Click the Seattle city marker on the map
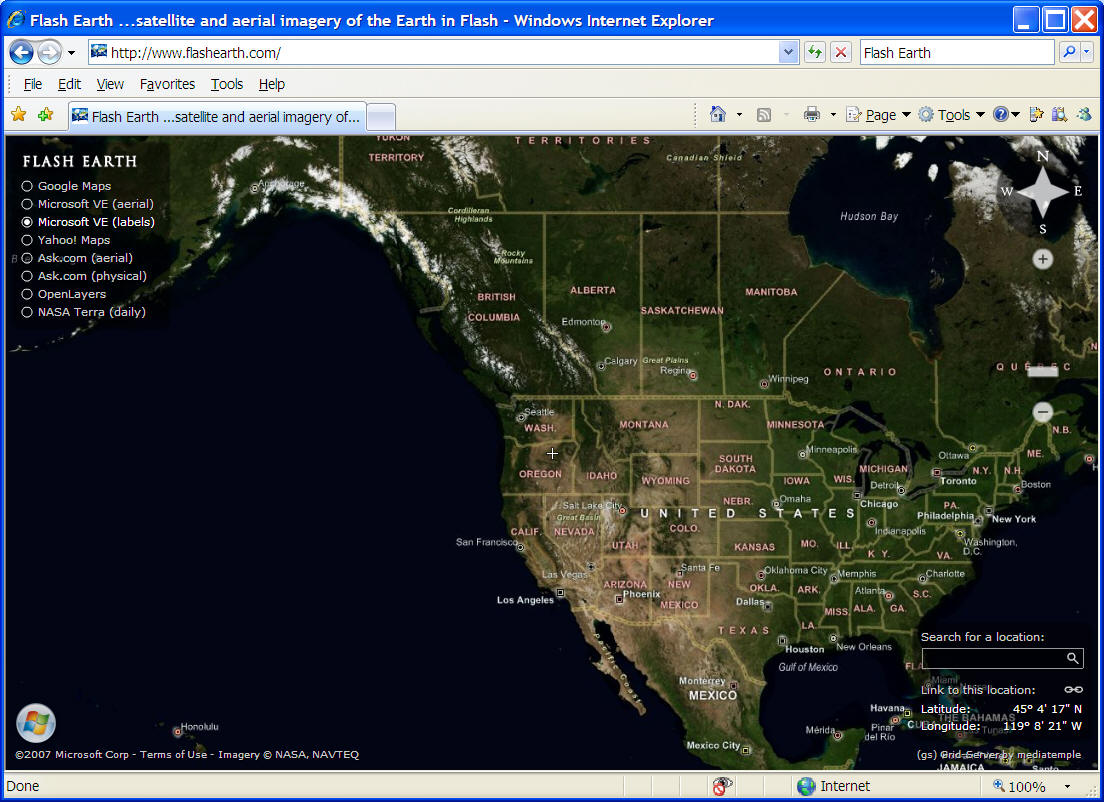This screenshot has height=802, width=1104. [521, 418]
